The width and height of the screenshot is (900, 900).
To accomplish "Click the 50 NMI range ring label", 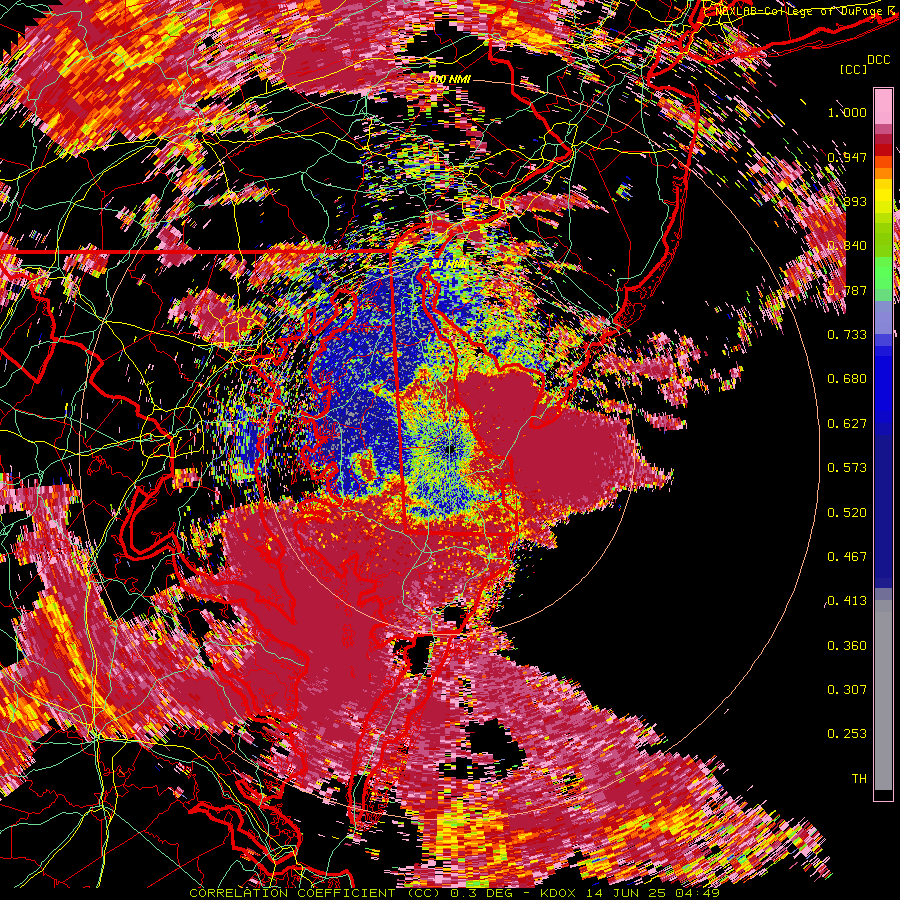I will [x=451, y=264].
